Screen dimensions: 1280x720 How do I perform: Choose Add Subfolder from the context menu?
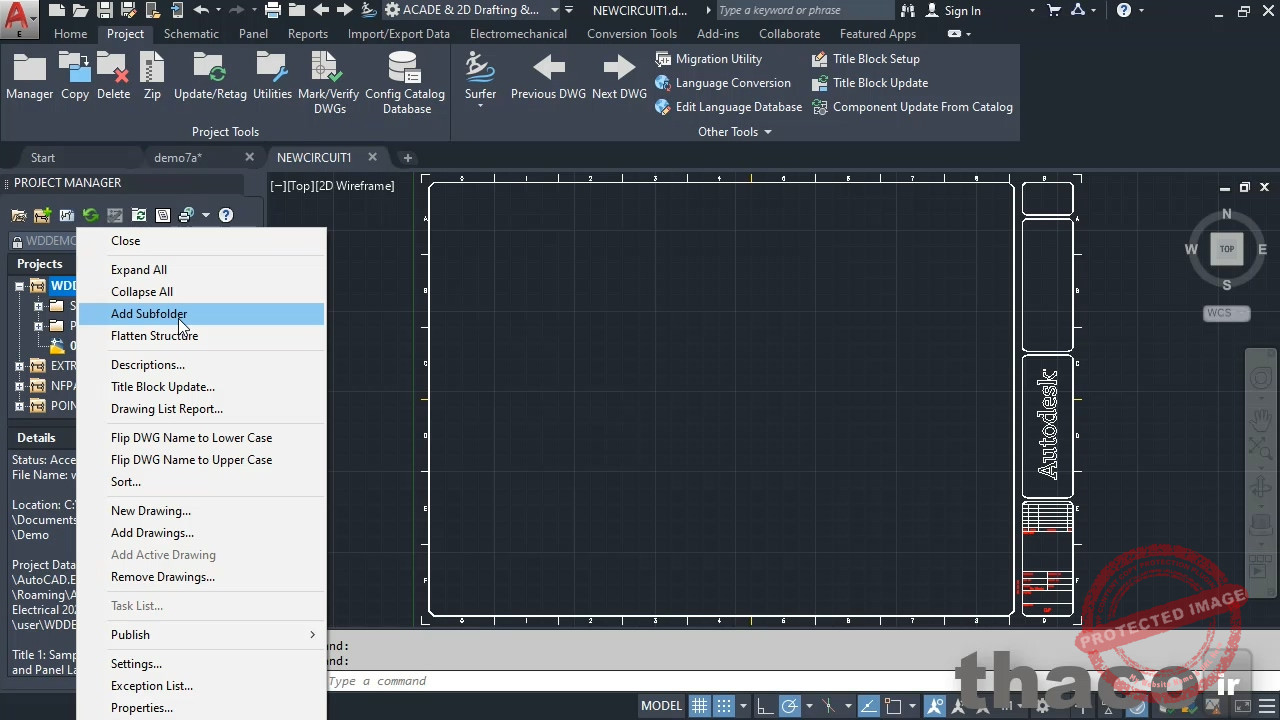coord(148,313)
